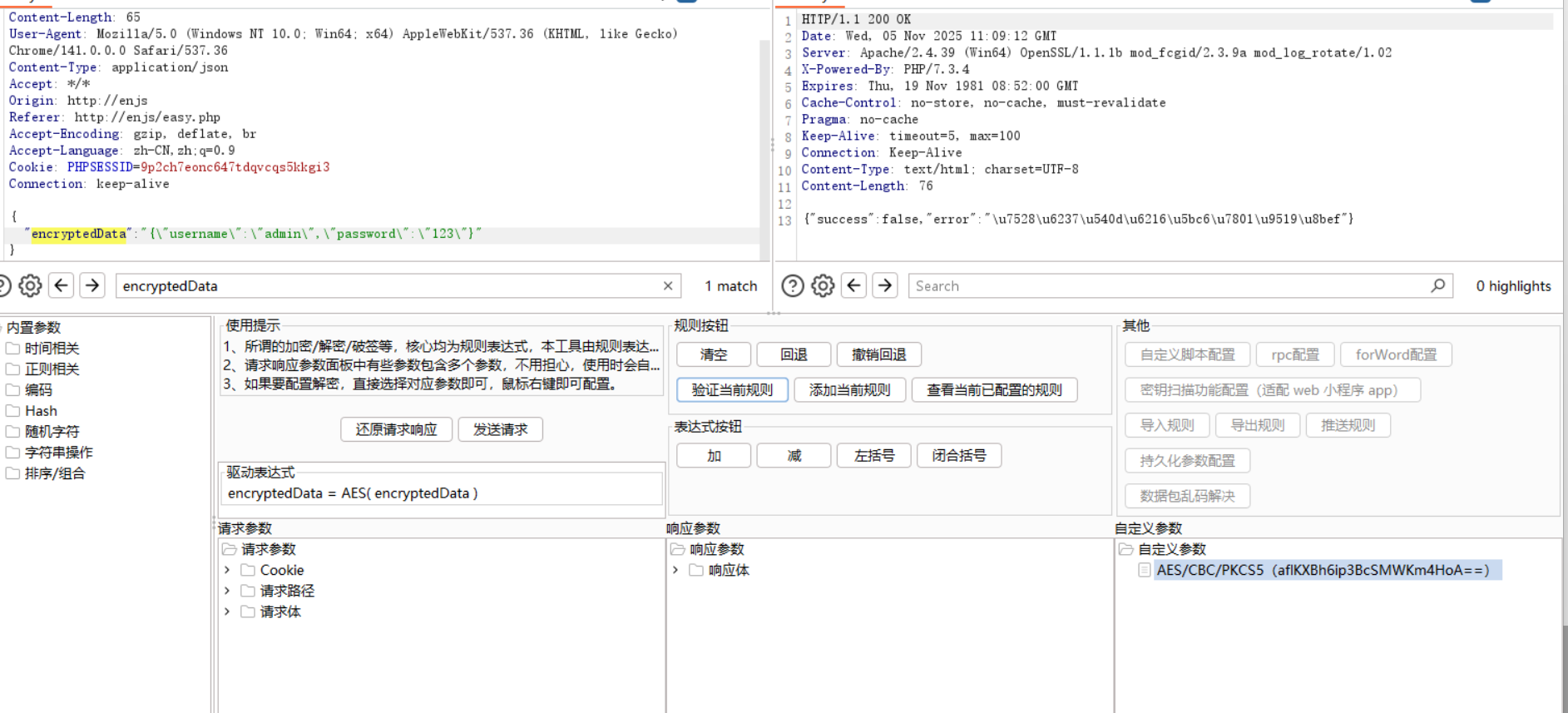Click the 0 highlights label

point(1513,285)
